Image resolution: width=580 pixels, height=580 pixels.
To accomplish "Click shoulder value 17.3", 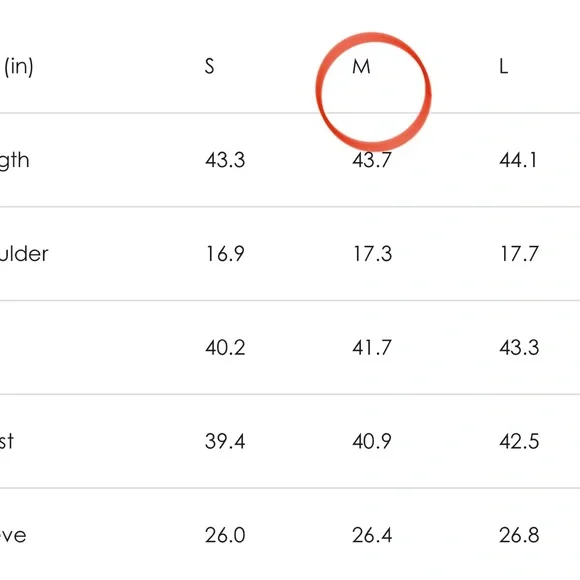I will pos(372,254).
